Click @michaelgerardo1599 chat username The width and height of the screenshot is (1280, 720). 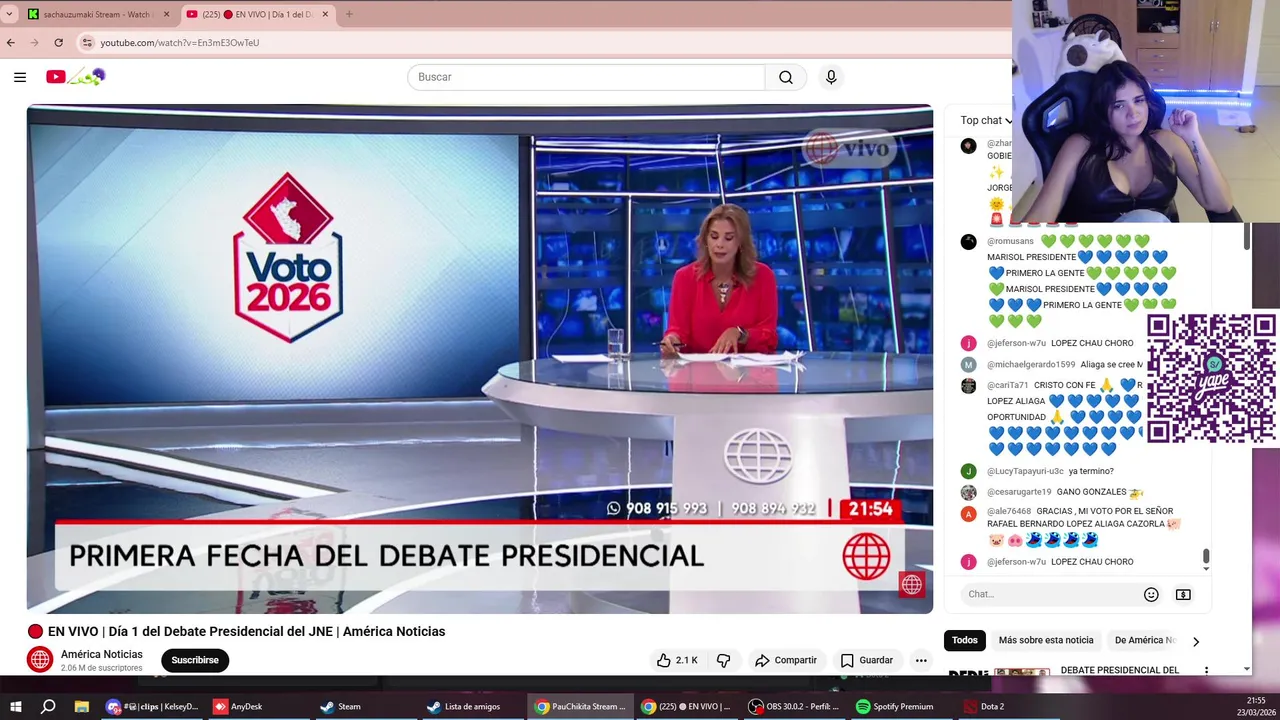(1031, 365)
